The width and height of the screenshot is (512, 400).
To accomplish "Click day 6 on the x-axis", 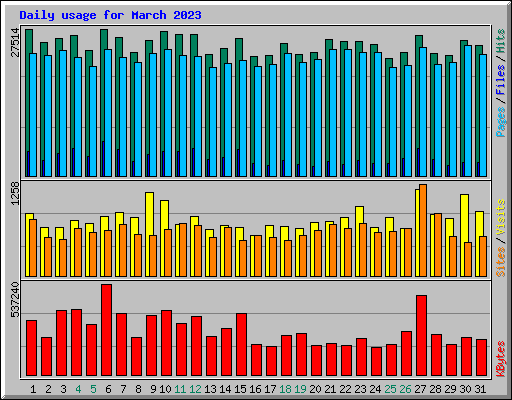I will (x=108, y=389).
